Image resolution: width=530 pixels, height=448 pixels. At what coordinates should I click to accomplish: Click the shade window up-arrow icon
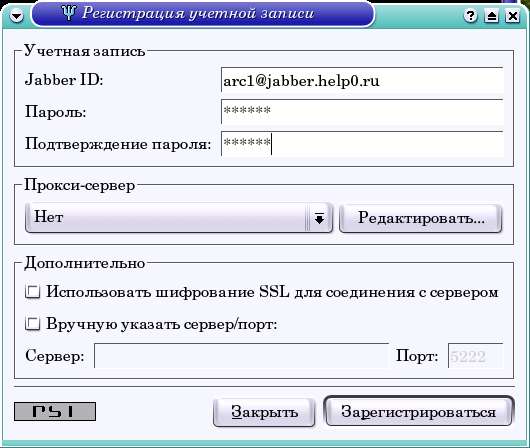492,16
